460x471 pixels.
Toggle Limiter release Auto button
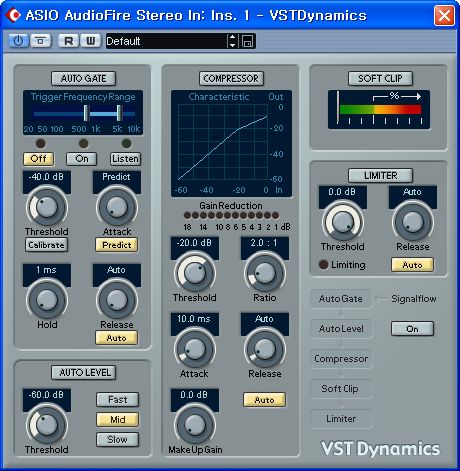412,265
